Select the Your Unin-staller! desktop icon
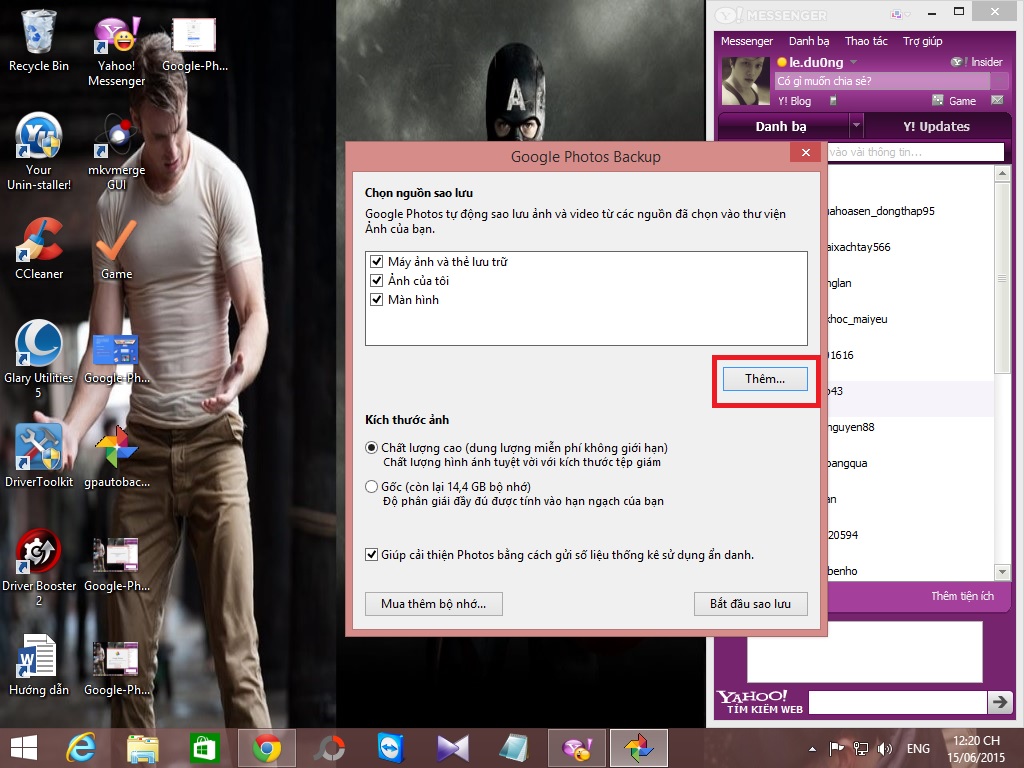Viewport: 1024px width, 768px height. point(39,152)
